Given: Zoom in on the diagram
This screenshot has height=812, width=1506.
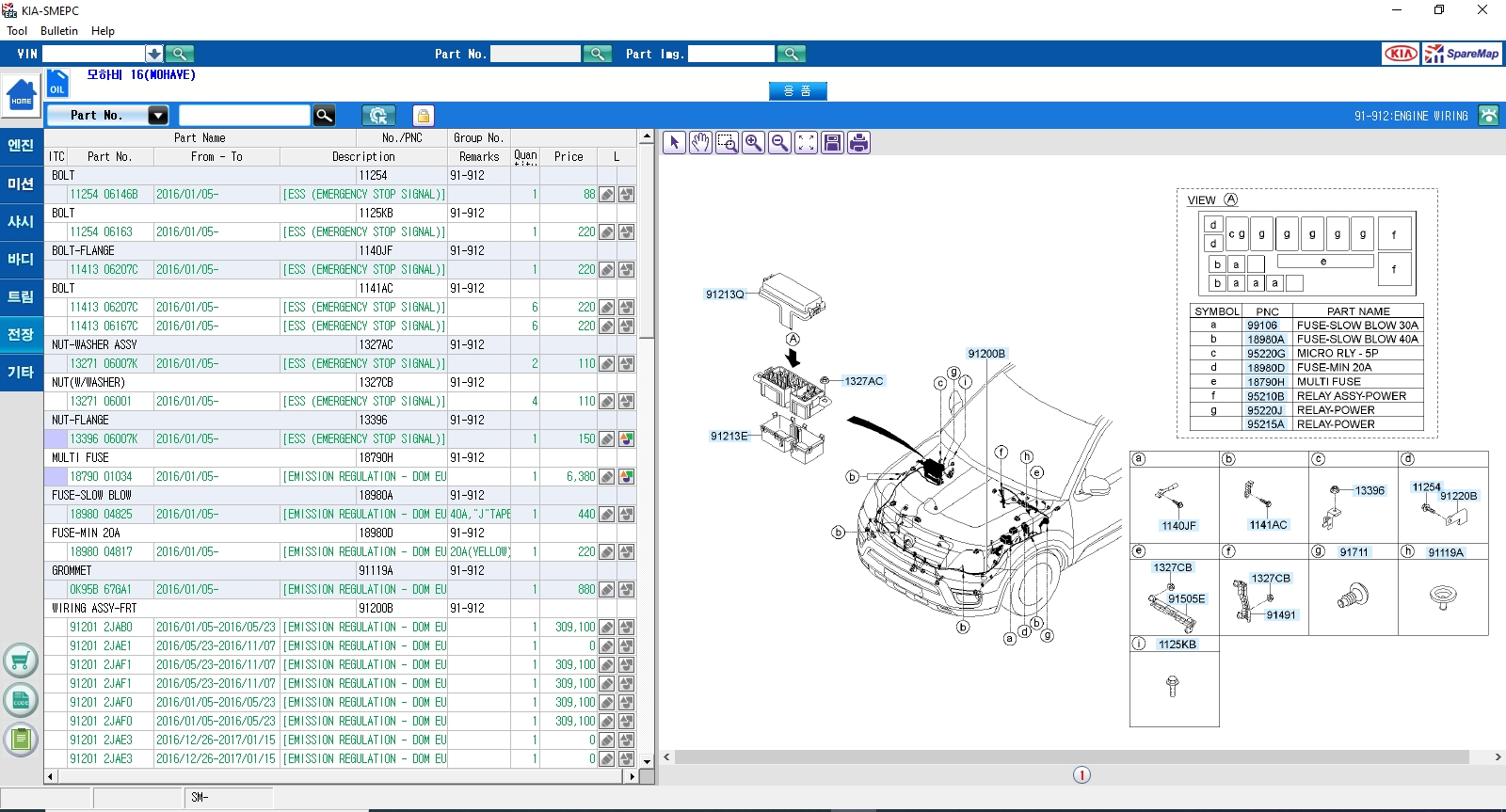Looking at the screenshot, I should point(753,142).
